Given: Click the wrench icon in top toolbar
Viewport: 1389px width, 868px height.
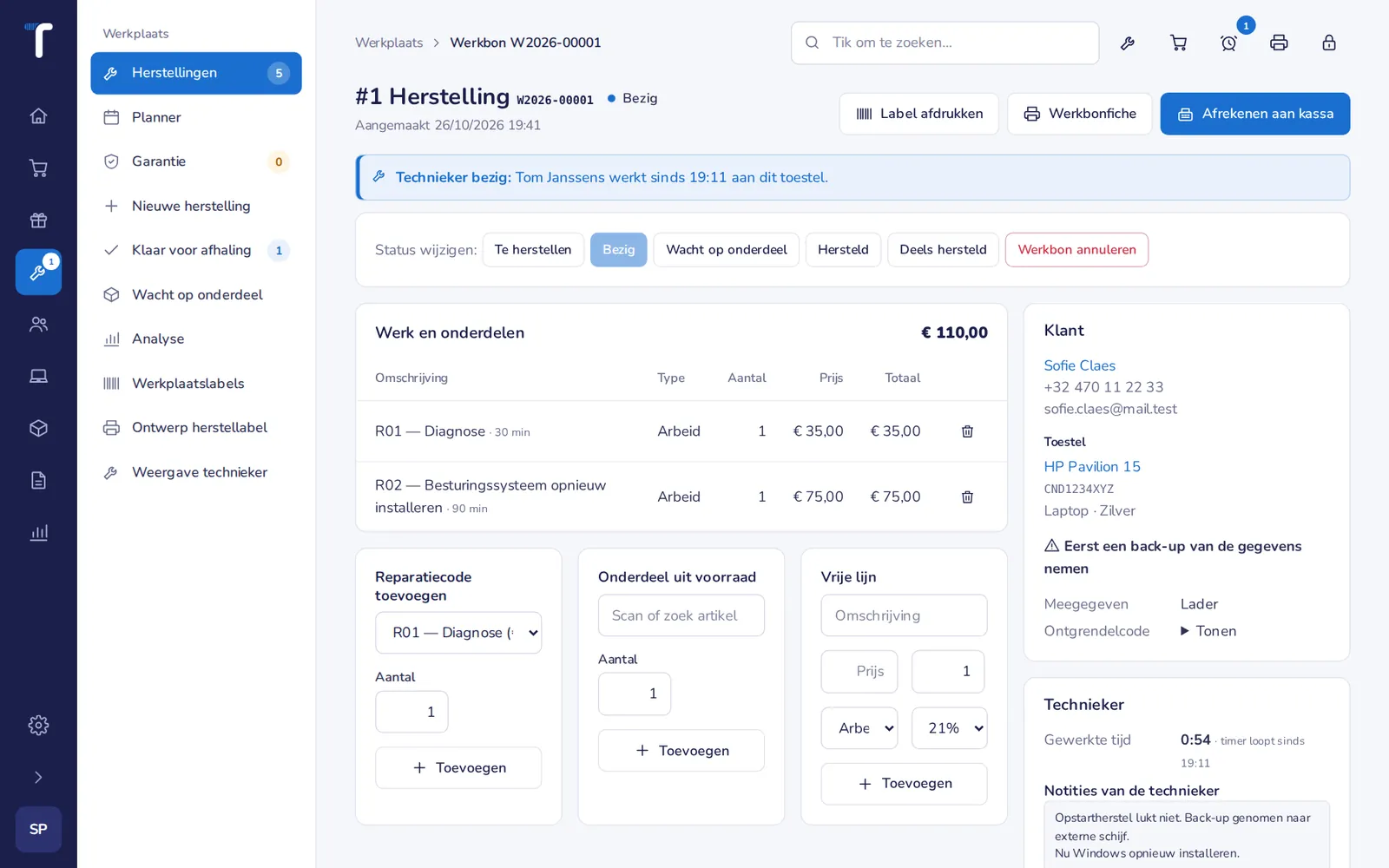Looking at the screenshot, I should coord(1128,43).
